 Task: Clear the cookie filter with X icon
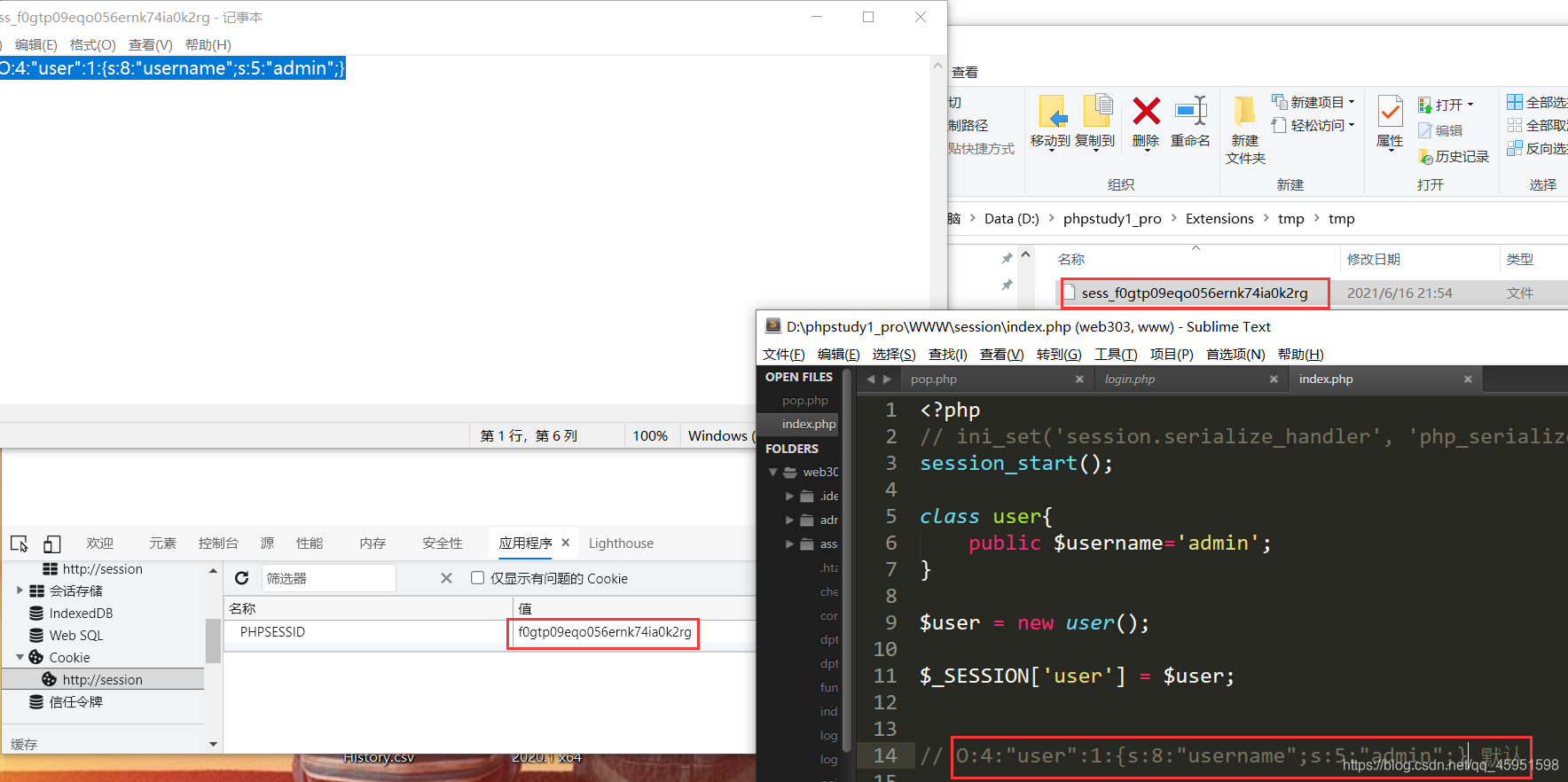pyautogui.click(x=446, y=578)
